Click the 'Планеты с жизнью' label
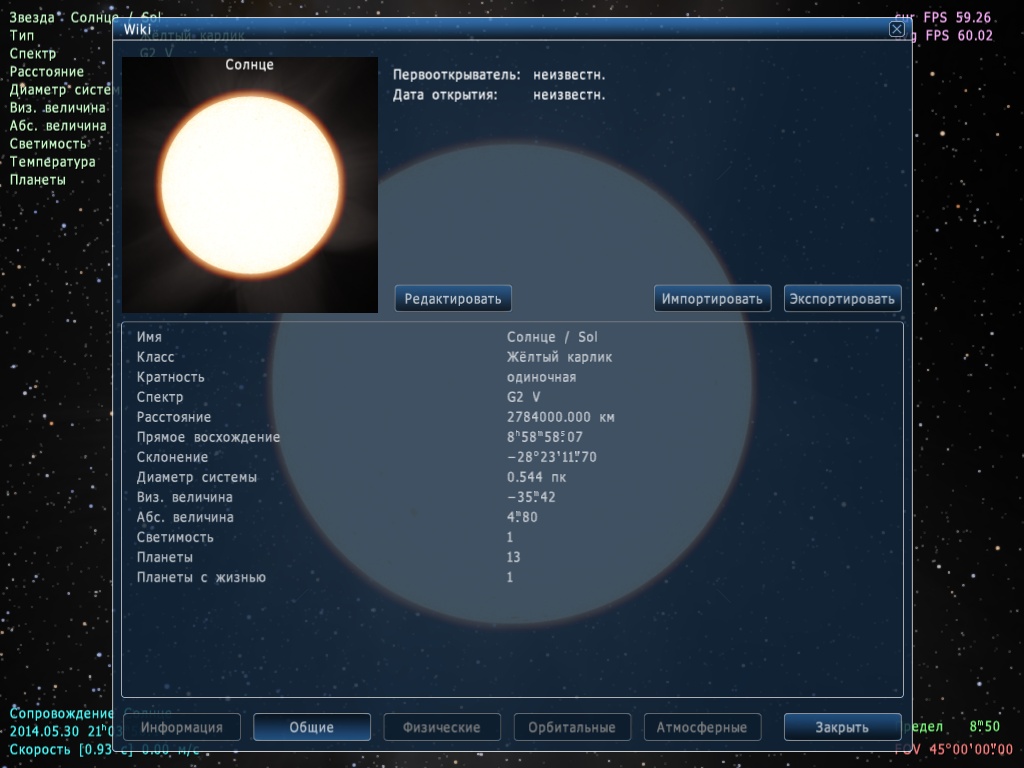Screen dimensions: 1024x768 click(x=201, y=577)
